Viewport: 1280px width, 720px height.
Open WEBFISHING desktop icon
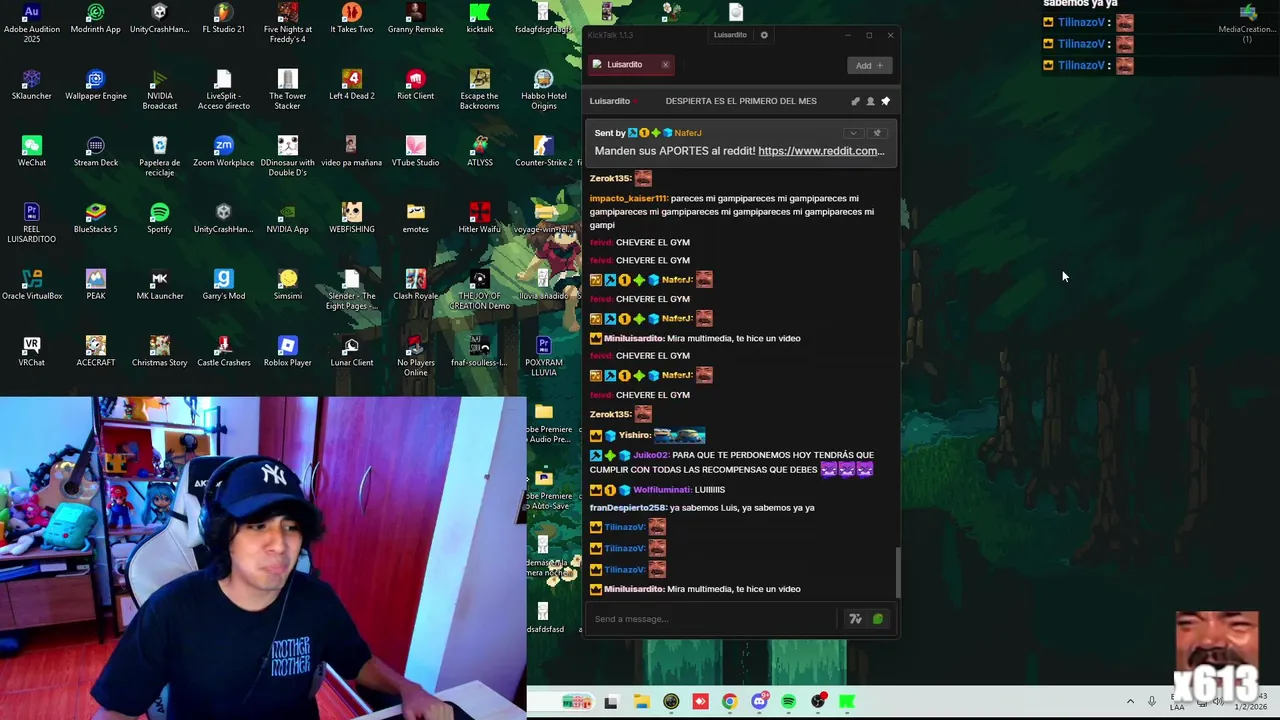tap(351, 218)
